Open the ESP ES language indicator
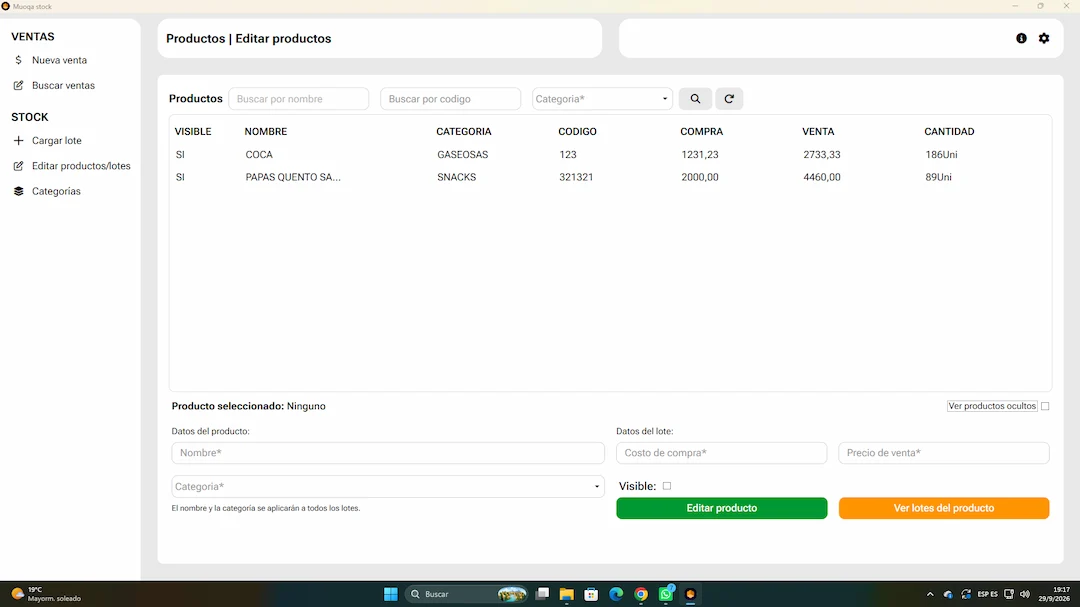Screen dimensions: 1080x607 988,594
